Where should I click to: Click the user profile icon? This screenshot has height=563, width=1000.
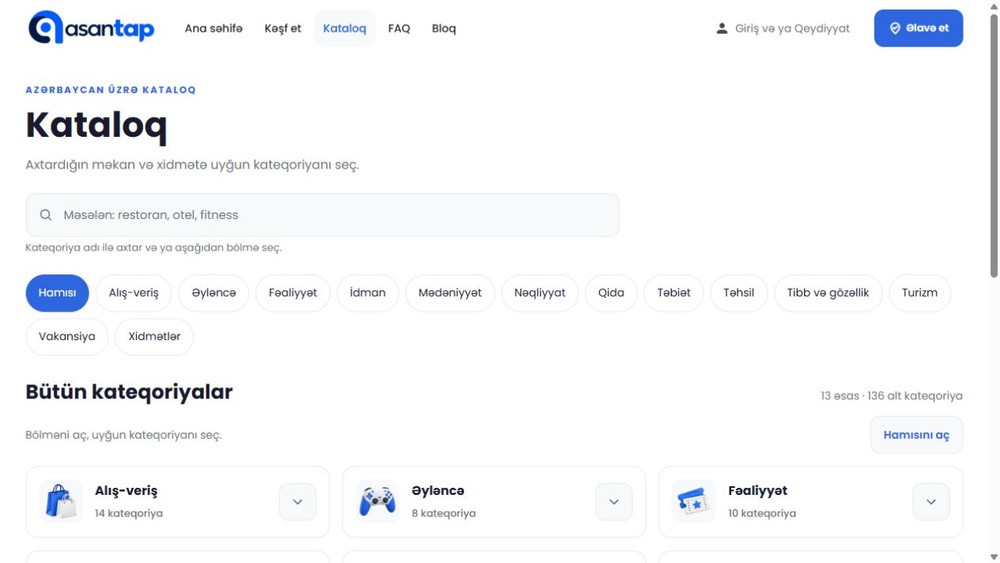(721, 28)
